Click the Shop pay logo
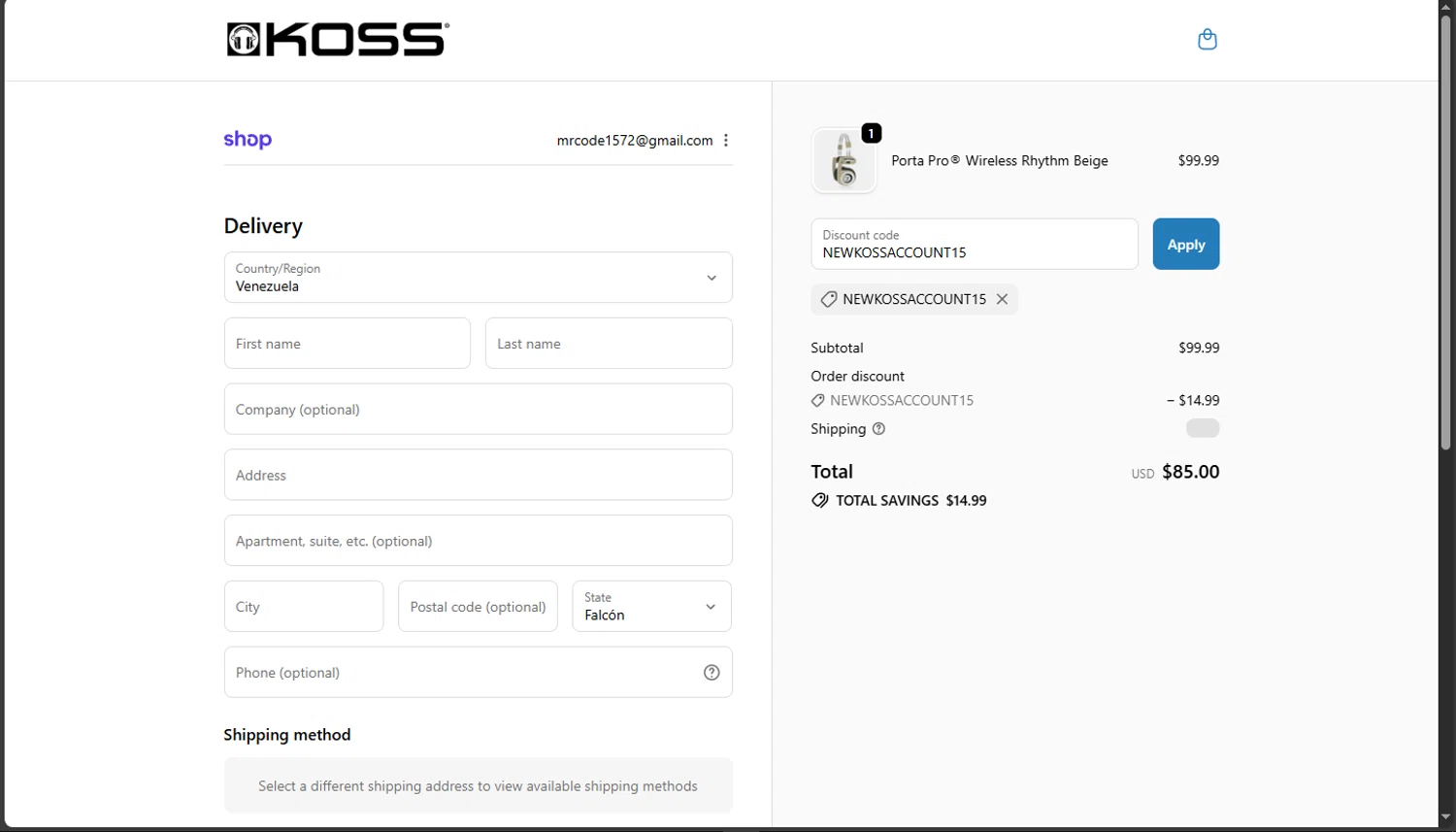 click(x=248, y=140)
